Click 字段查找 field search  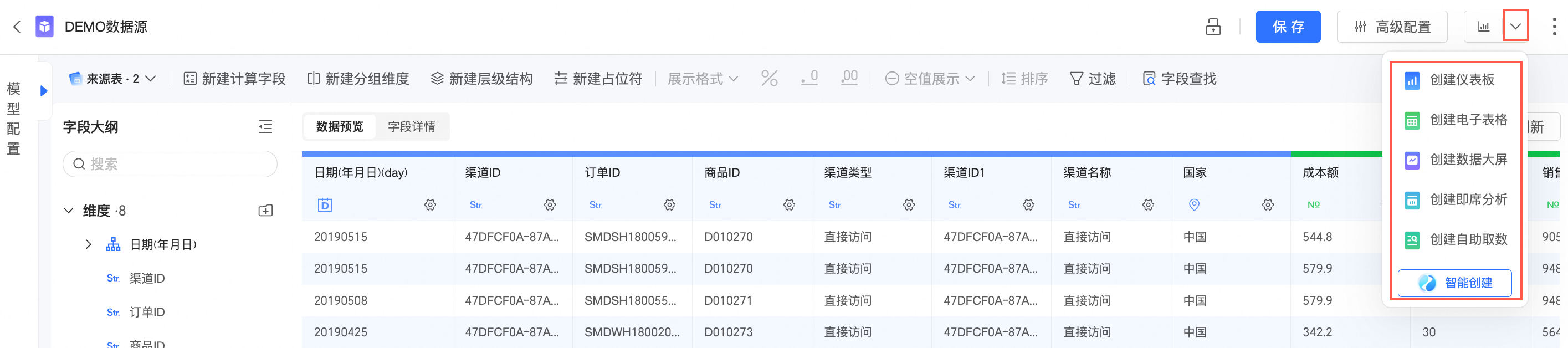click(x=1179, y=79)
